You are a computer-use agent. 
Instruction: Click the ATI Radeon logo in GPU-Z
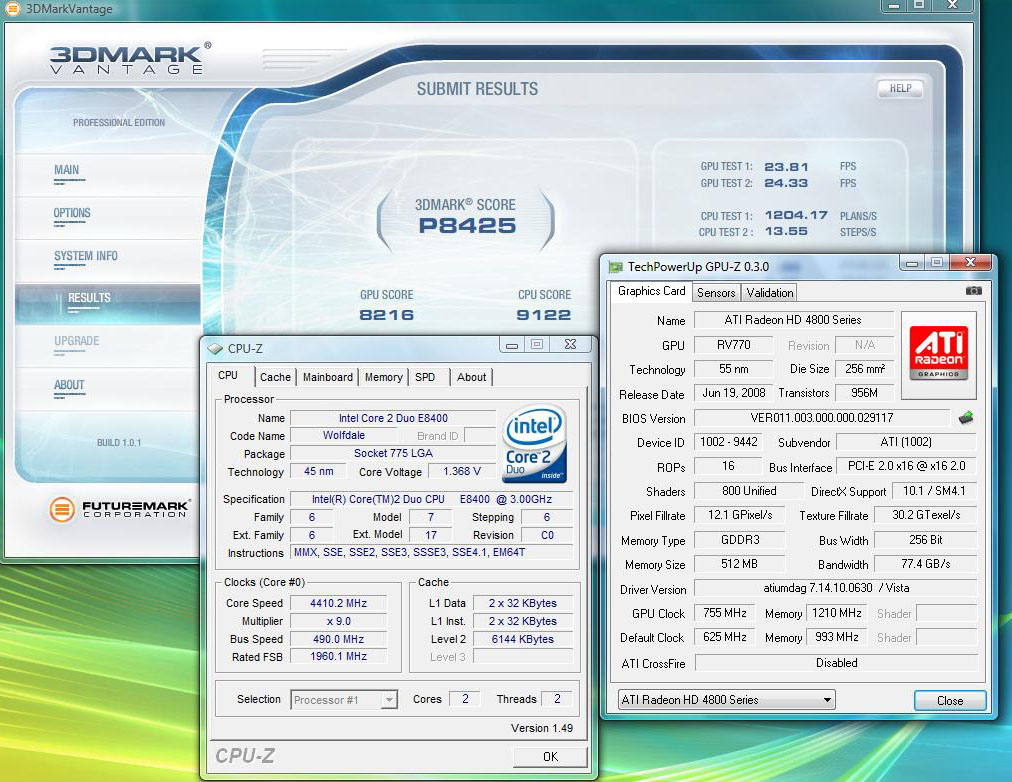coord(938,354)
